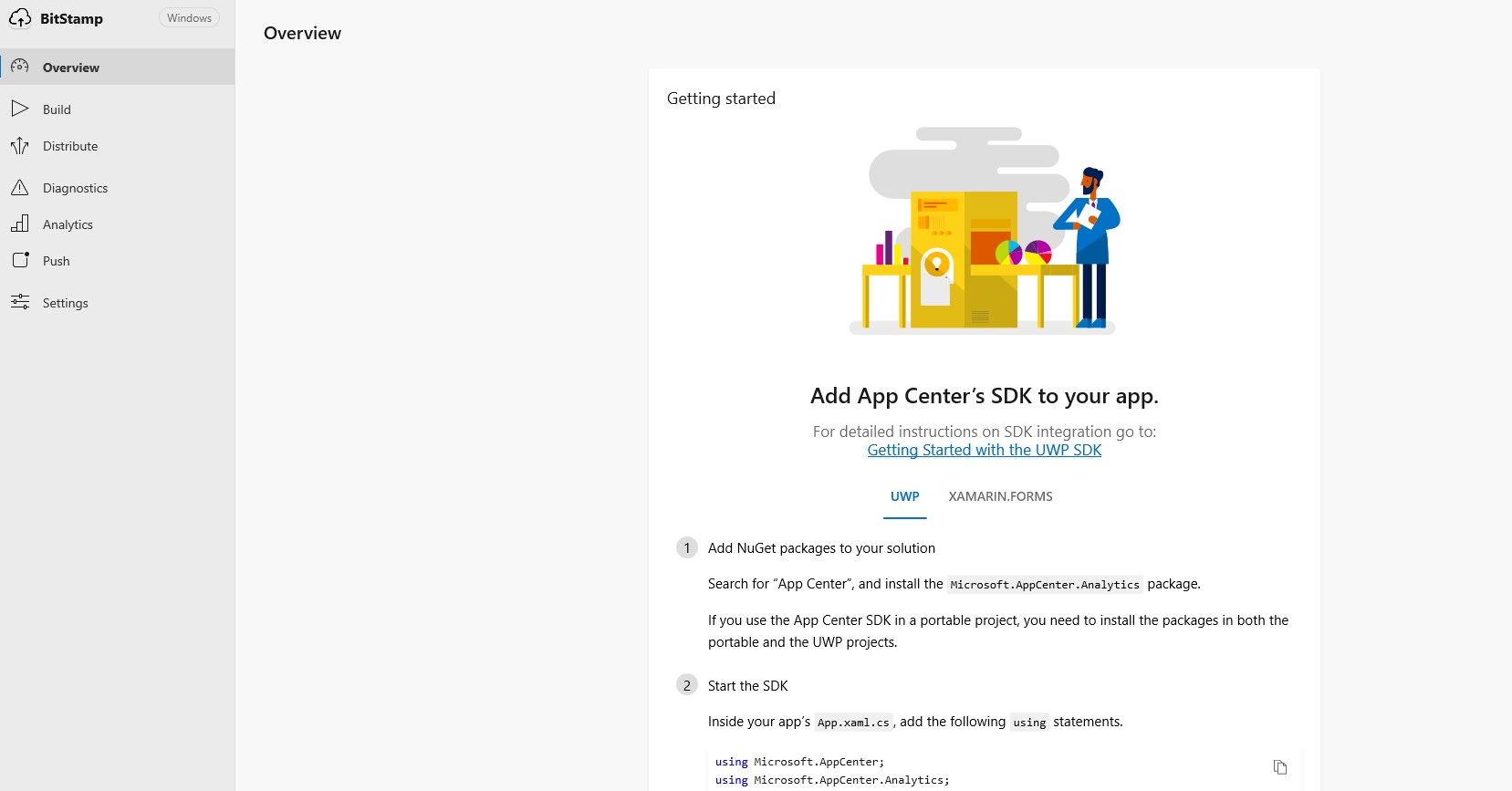Click the Windows platform badge
1512x791 pixels.
pyautogui.click(x=189, y=18)
